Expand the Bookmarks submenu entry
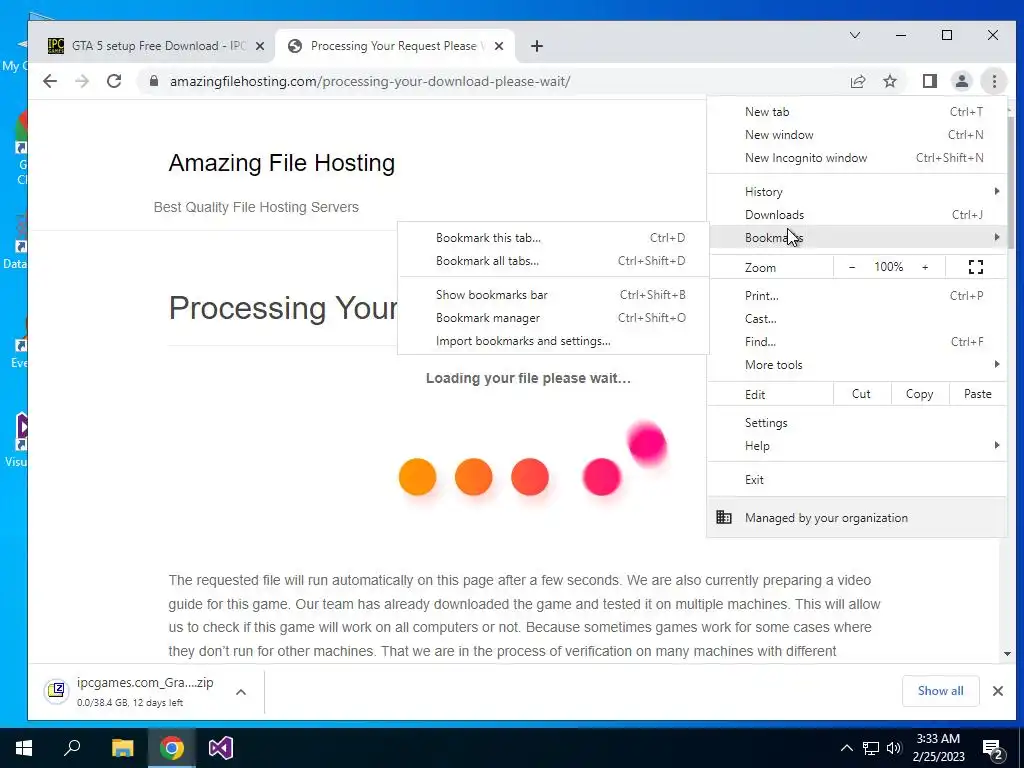Screen dimensions: 1024x768 [857, 237]
